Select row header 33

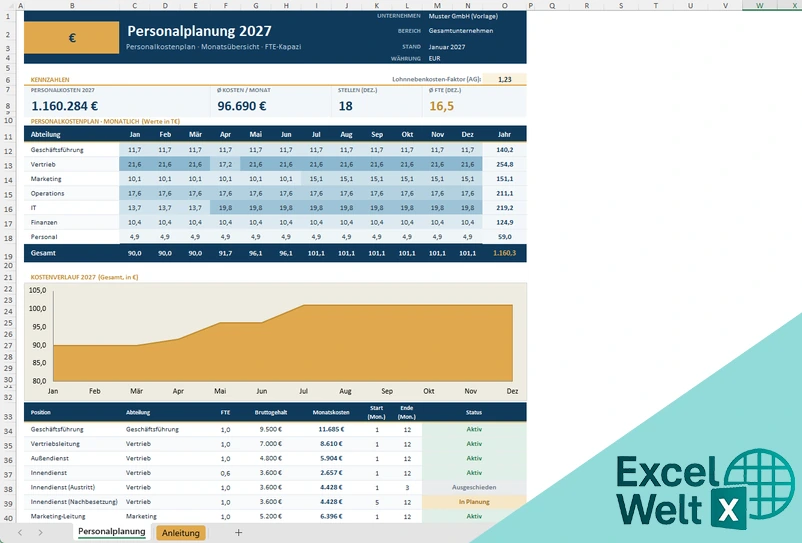tap(8, 417)
